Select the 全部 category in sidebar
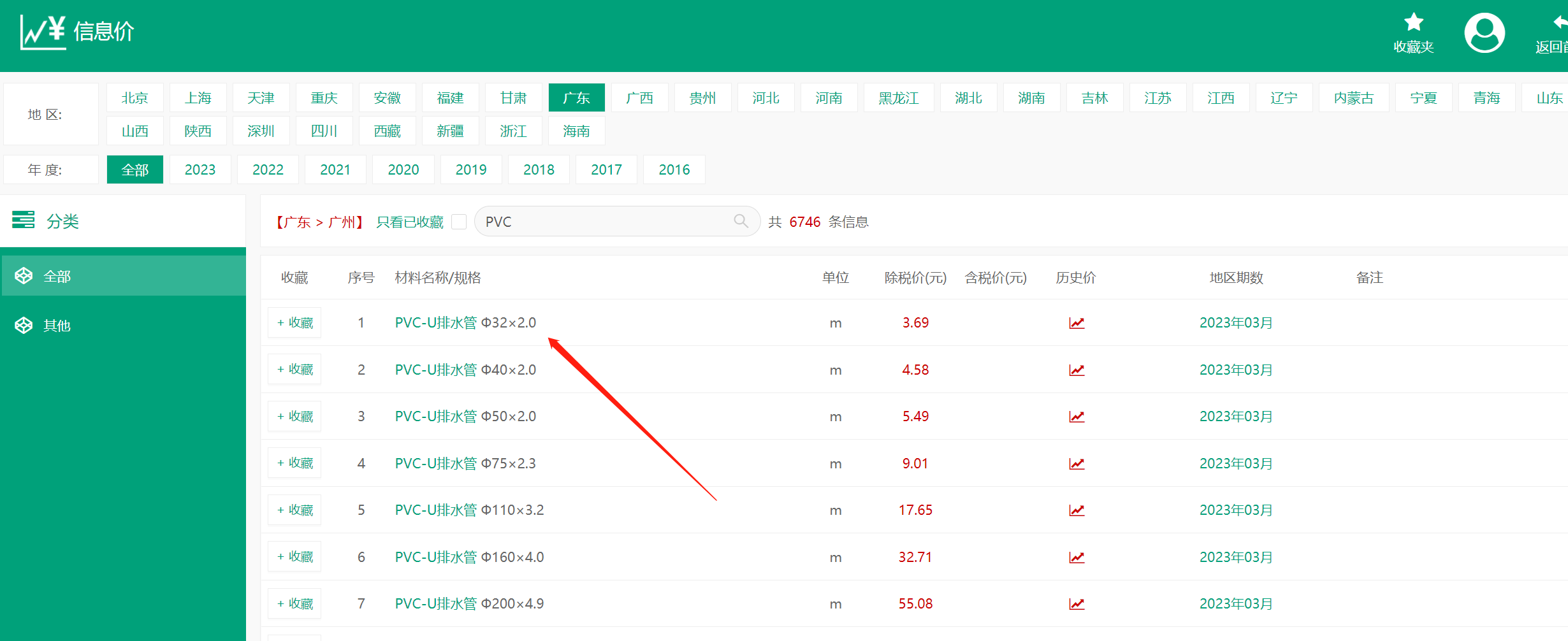The image size is (1568, 641). pos(124,276)
